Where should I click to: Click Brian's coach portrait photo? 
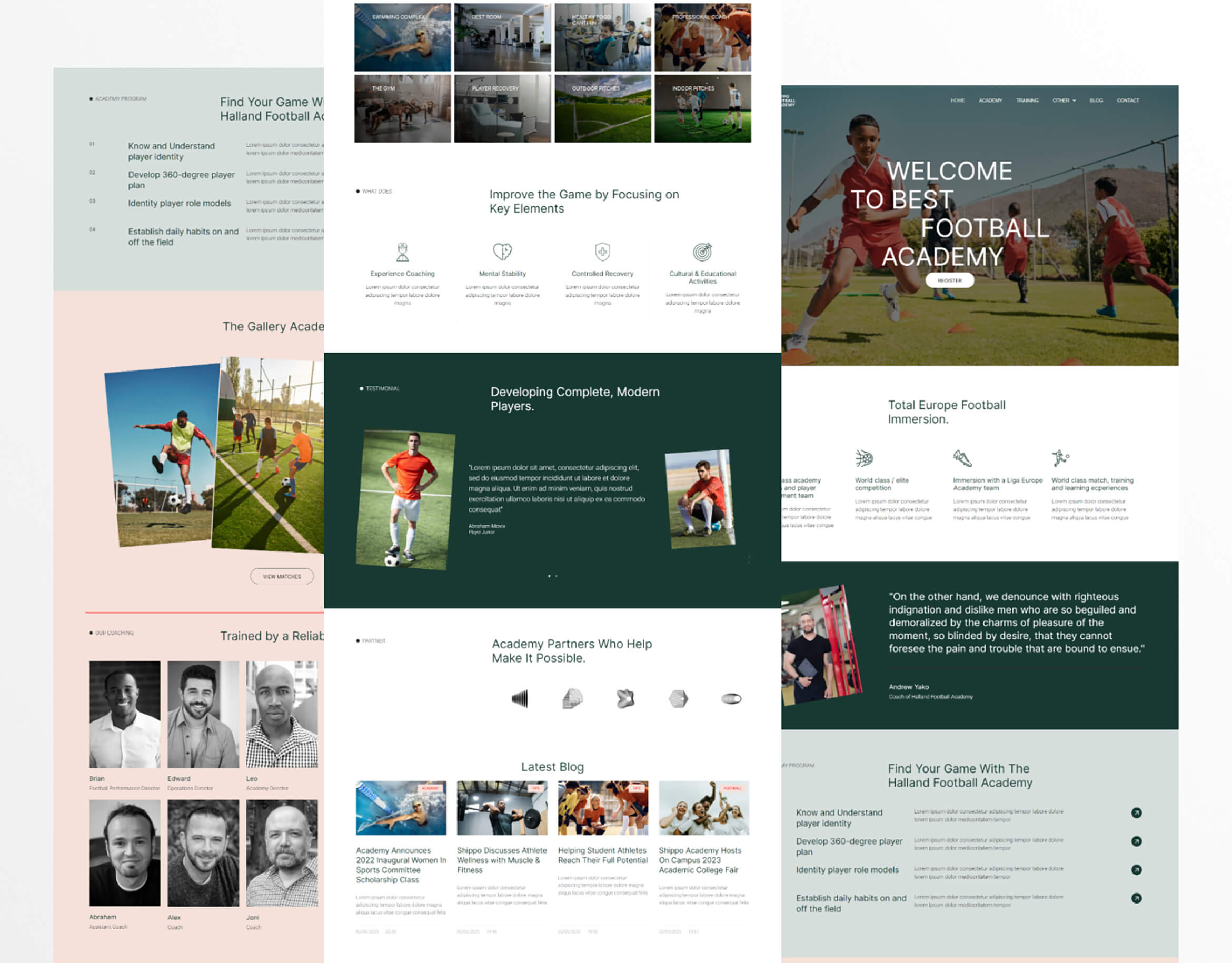[125, 714]
